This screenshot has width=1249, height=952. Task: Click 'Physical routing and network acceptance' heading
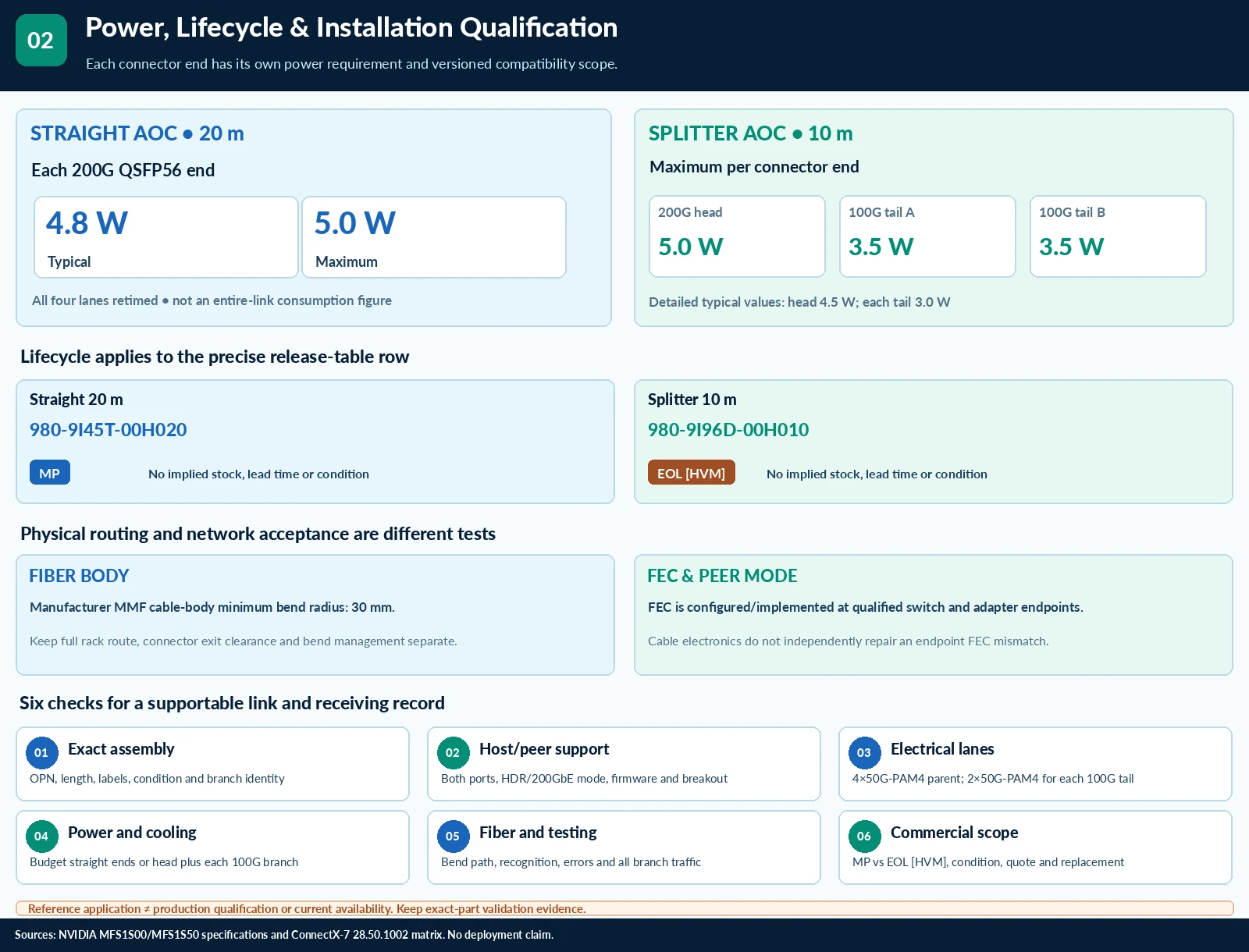coord(258,534)
